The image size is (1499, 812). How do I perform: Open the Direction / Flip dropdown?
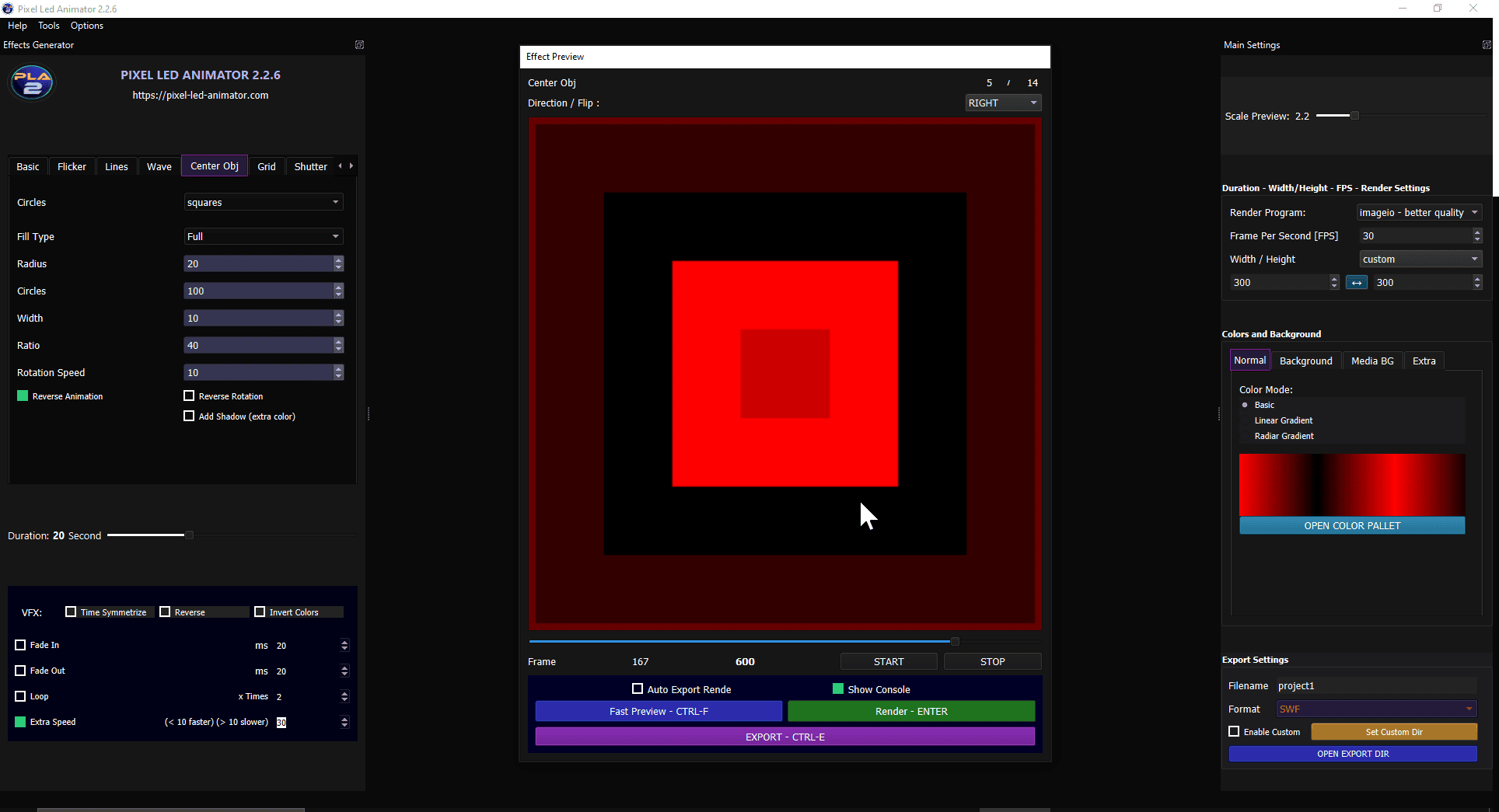(x=1002, y=103)
